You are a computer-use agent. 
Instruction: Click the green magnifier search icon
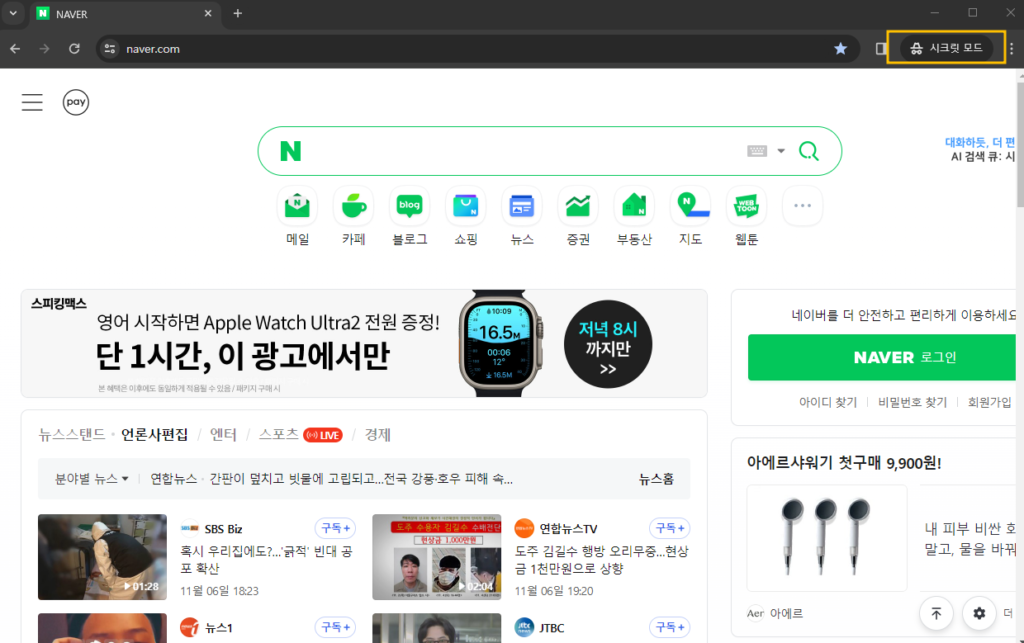[808, 151]
